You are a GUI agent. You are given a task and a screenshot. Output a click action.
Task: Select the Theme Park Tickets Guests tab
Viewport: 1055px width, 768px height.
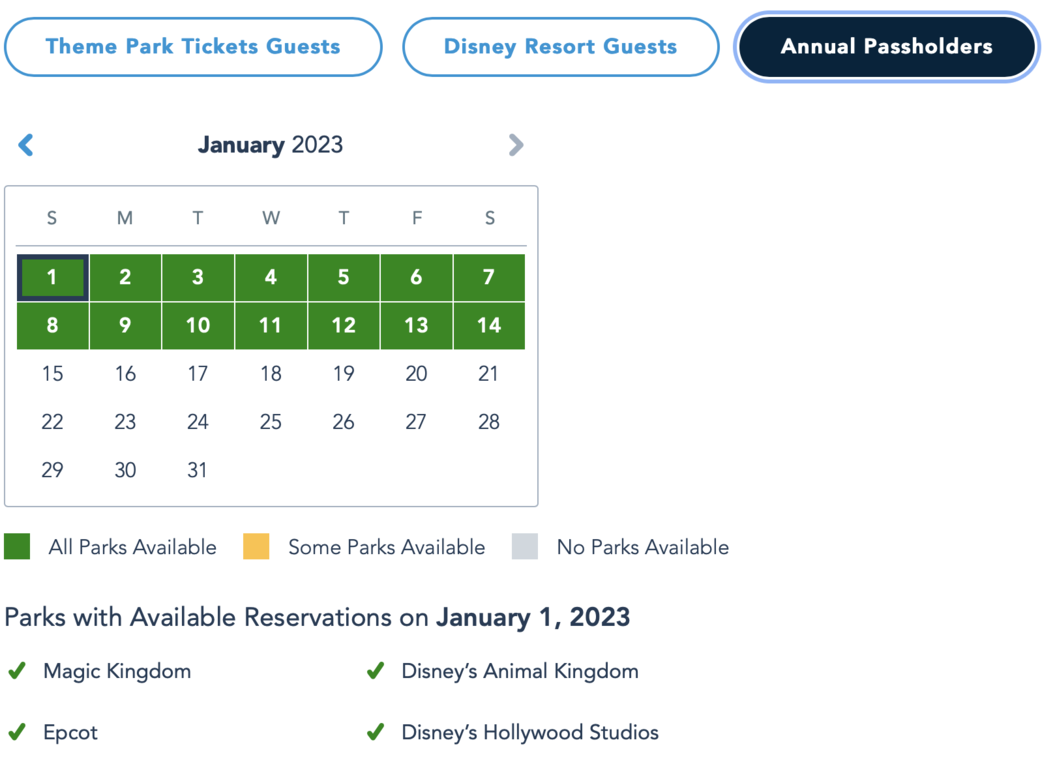(x=193, y=47)
